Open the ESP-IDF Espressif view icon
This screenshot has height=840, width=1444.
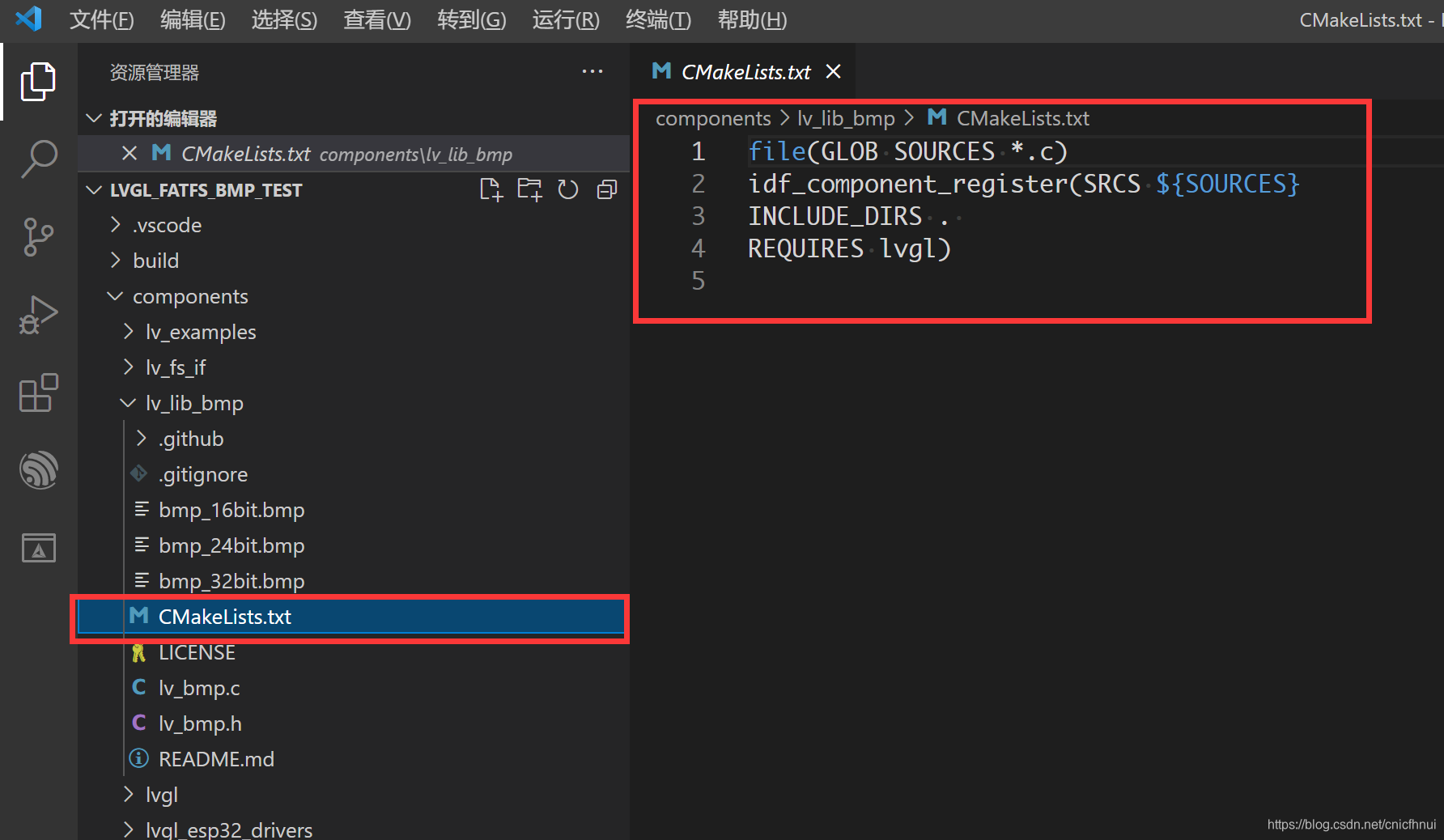[38, 470]
